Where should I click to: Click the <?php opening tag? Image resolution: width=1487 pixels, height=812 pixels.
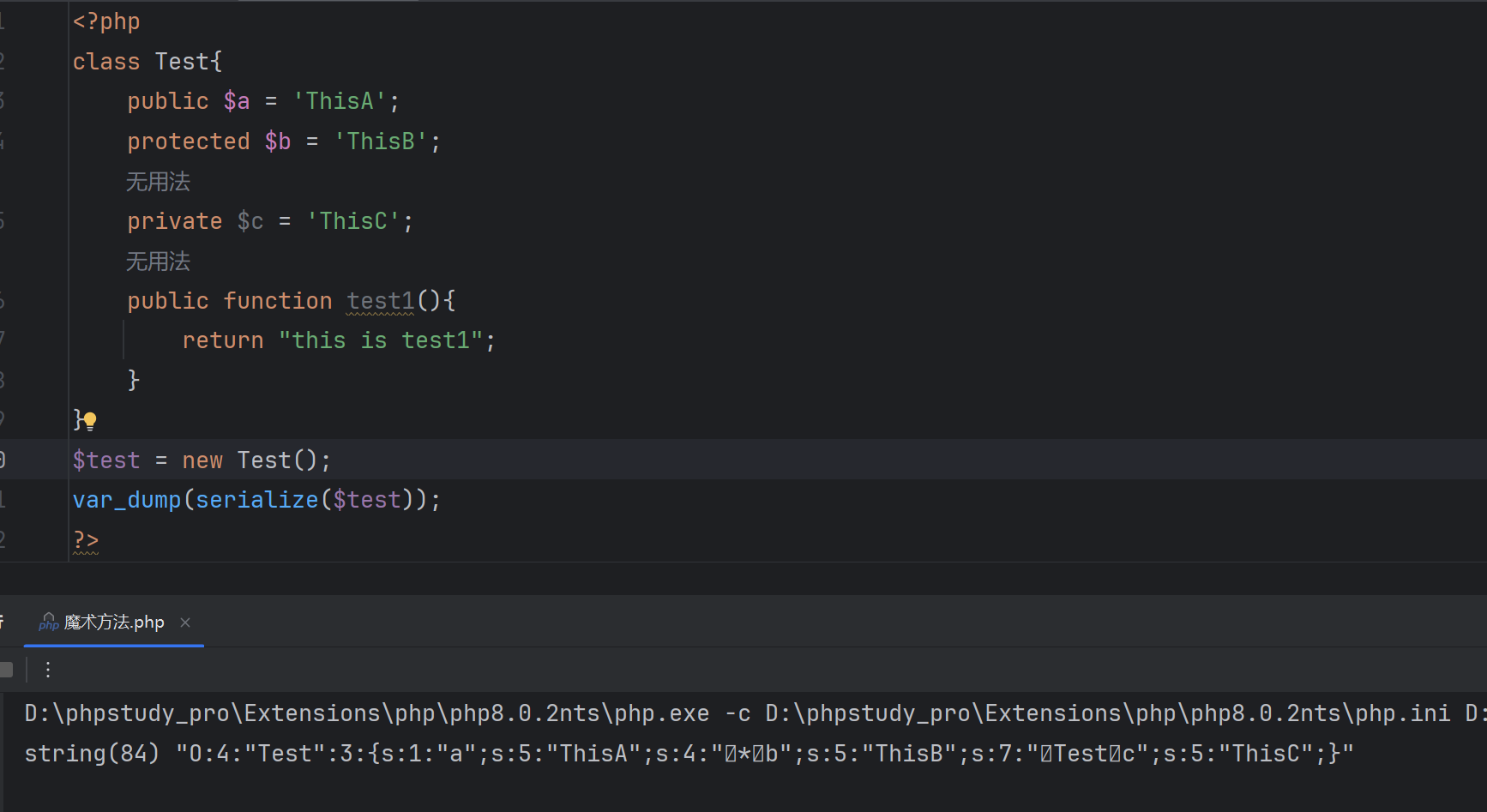106,21
